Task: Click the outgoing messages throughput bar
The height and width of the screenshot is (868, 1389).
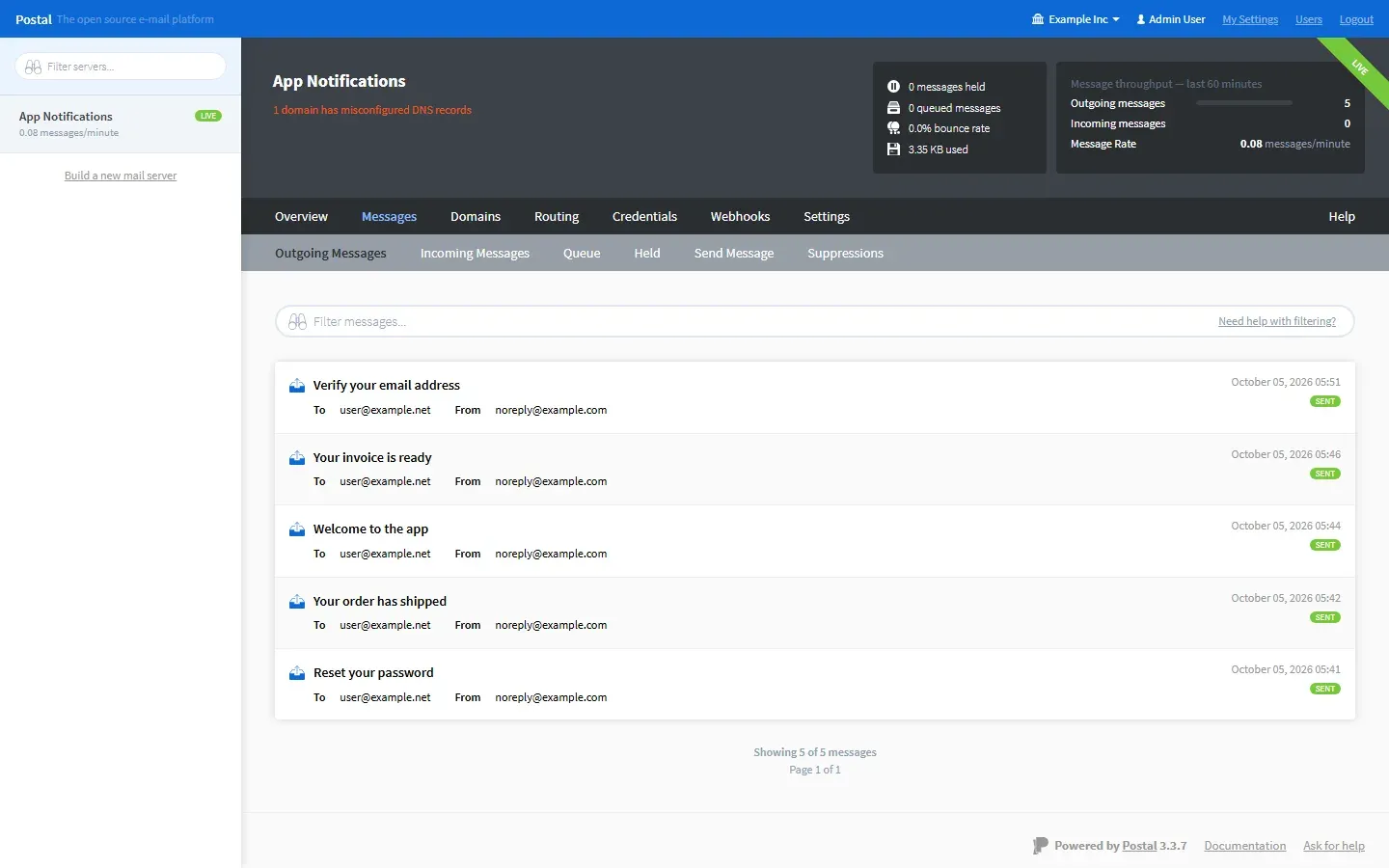Action: coord(1243,103)
